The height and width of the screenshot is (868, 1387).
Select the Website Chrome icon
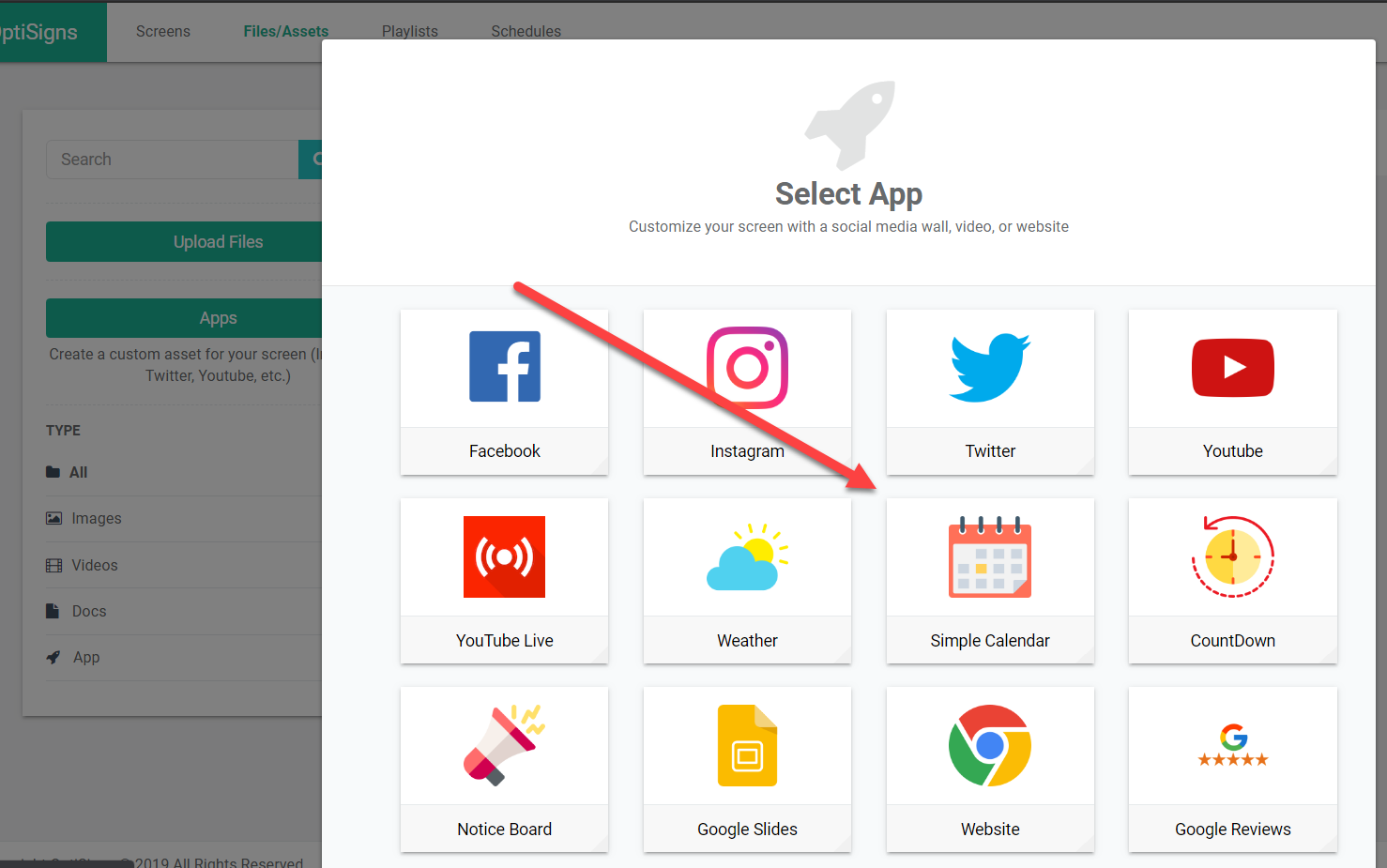point(990,745)
